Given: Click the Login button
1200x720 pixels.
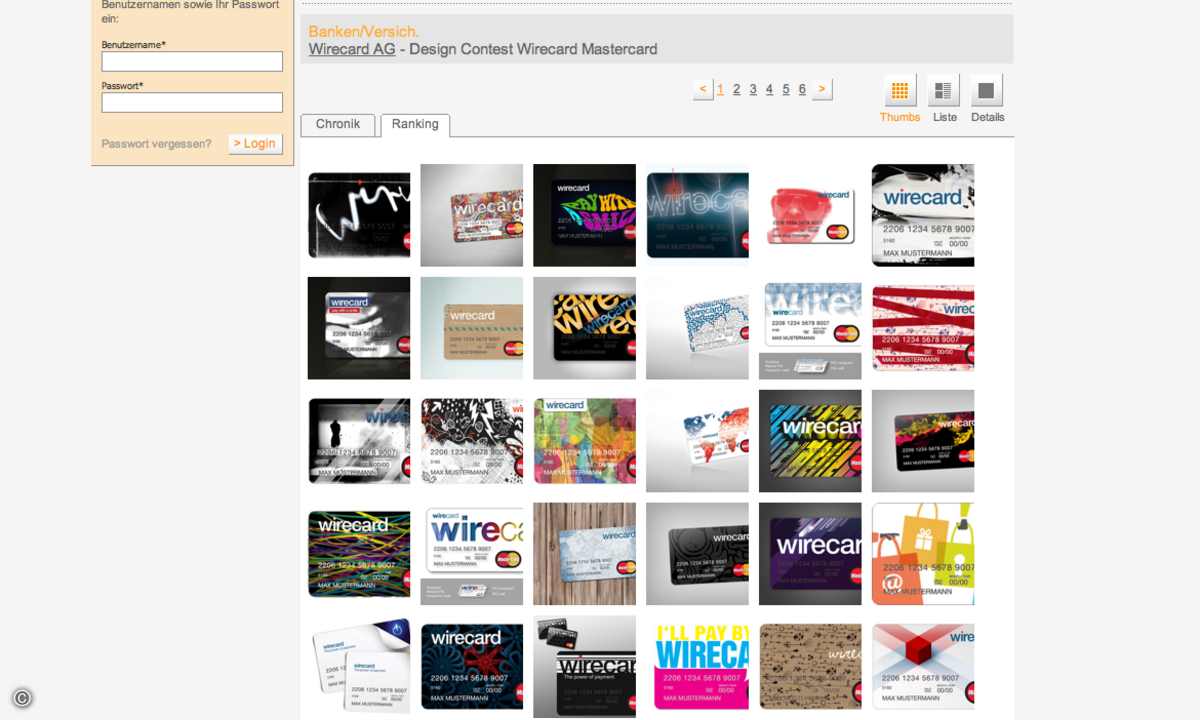Looking at the screenshot, I should pyautogui.click(x=255, y=144).
